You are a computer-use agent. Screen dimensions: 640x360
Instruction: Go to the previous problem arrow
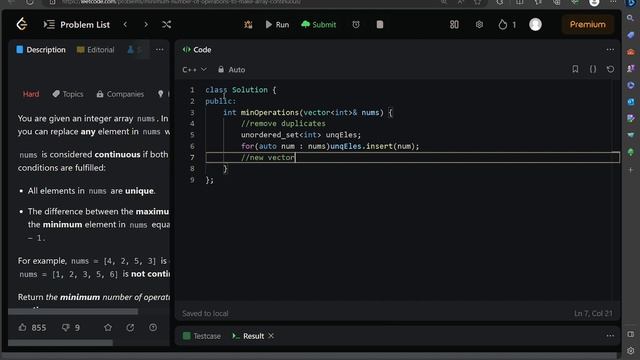click(x=125, y=24)
